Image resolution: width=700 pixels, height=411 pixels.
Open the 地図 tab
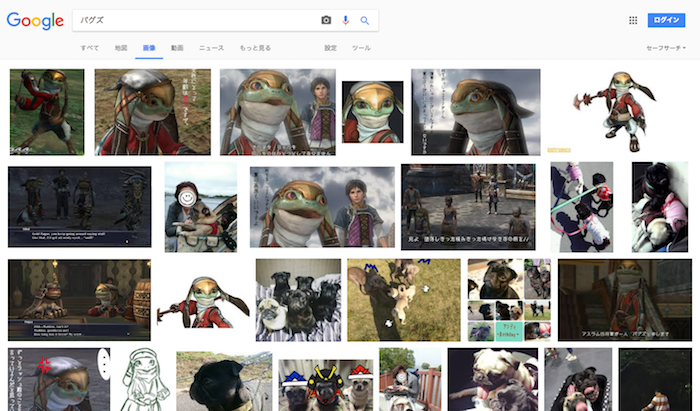coord(121,48)
